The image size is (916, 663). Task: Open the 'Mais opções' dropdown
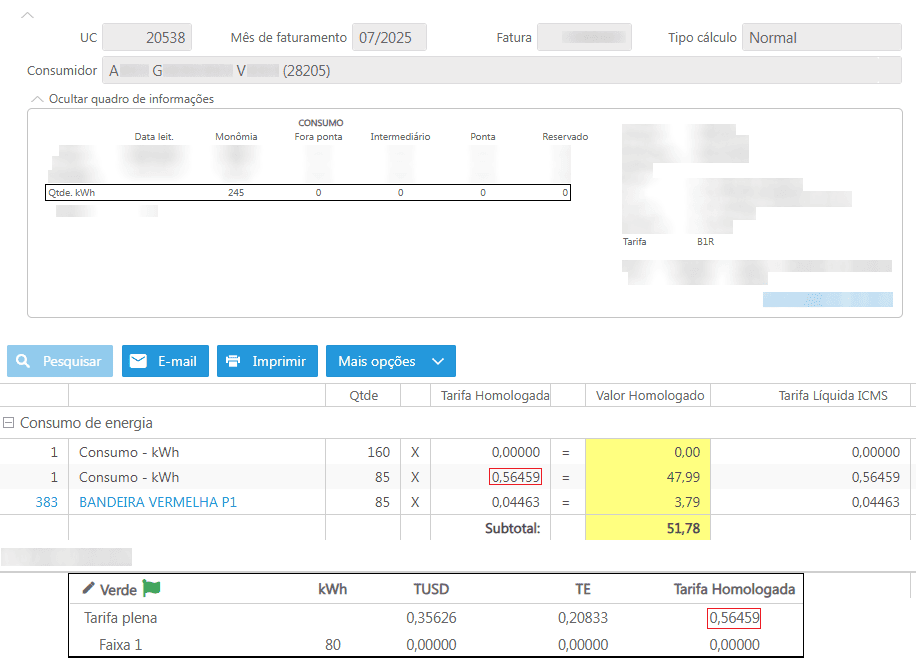[x=391, y=361]
